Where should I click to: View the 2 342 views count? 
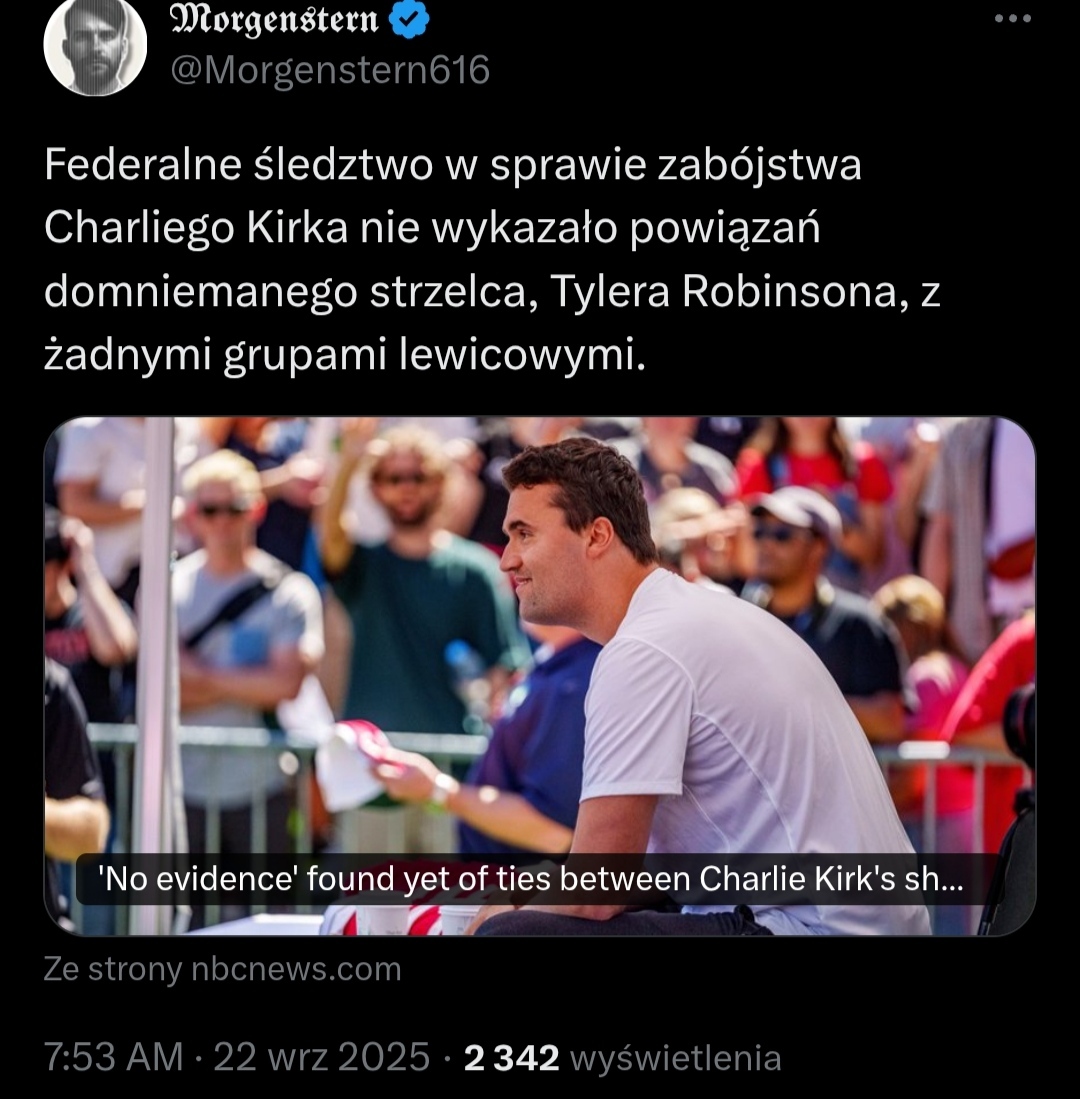pos(512,1058)
